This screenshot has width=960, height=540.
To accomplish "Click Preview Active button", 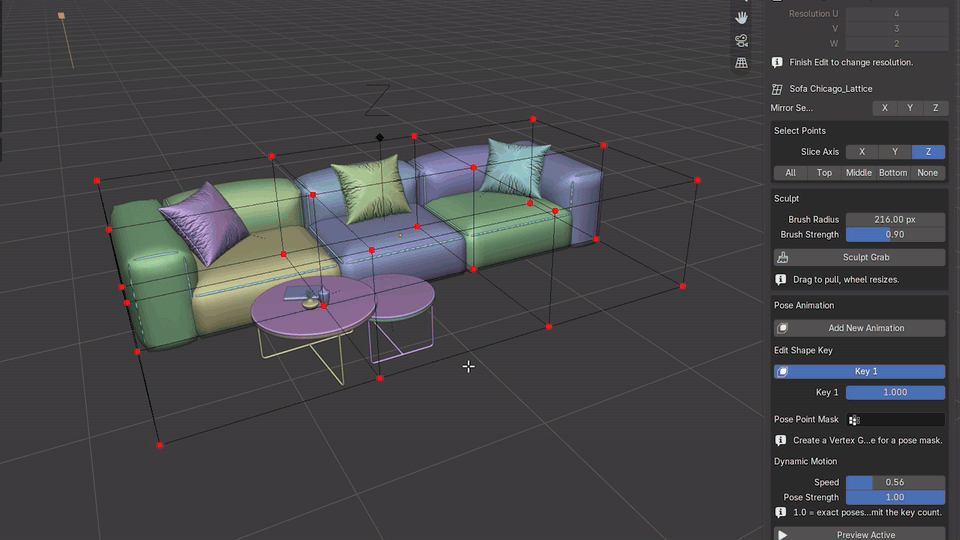I will tap(860, 534).
